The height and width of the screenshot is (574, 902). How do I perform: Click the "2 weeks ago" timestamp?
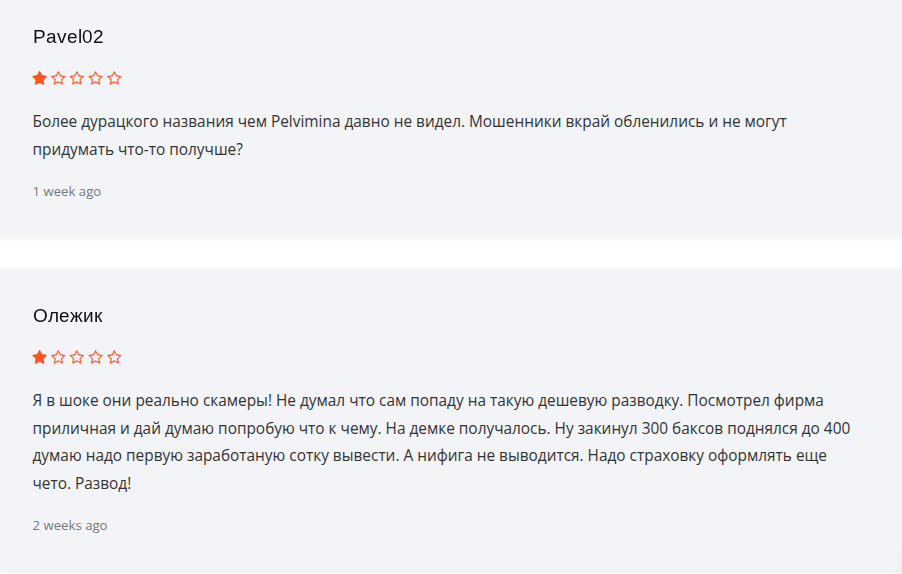click(x=70, y=525)
